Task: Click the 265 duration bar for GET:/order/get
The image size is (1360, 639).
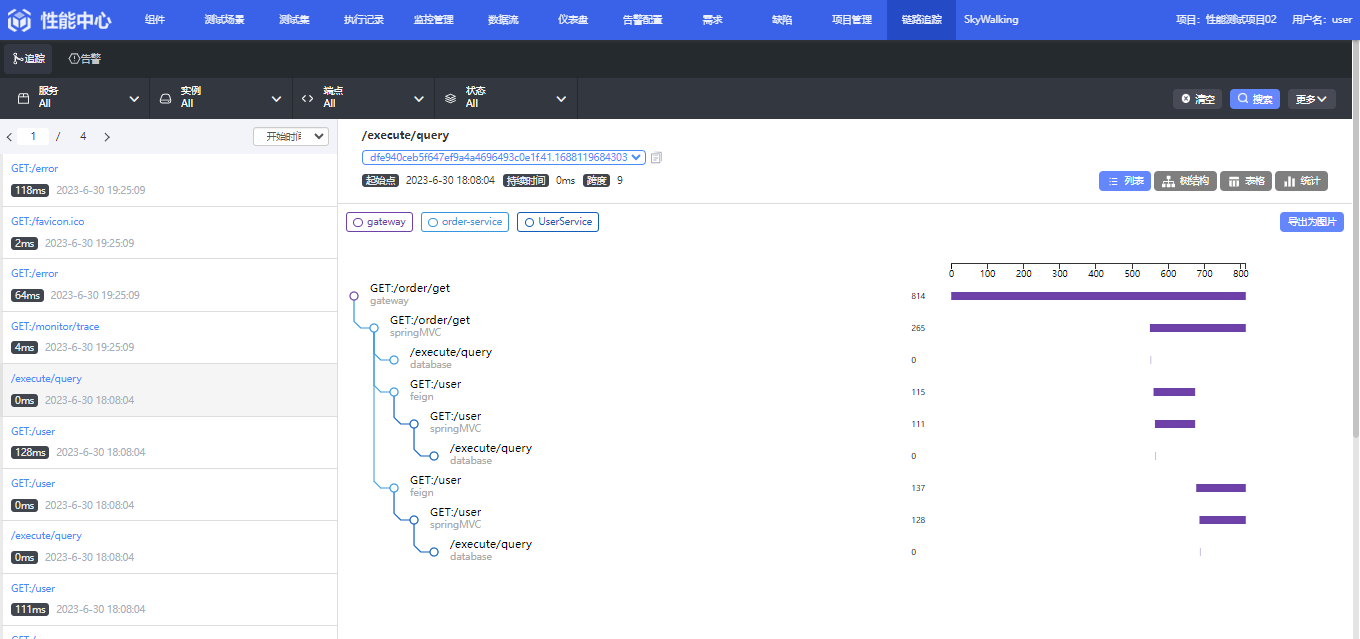Action: point(1198,328)
